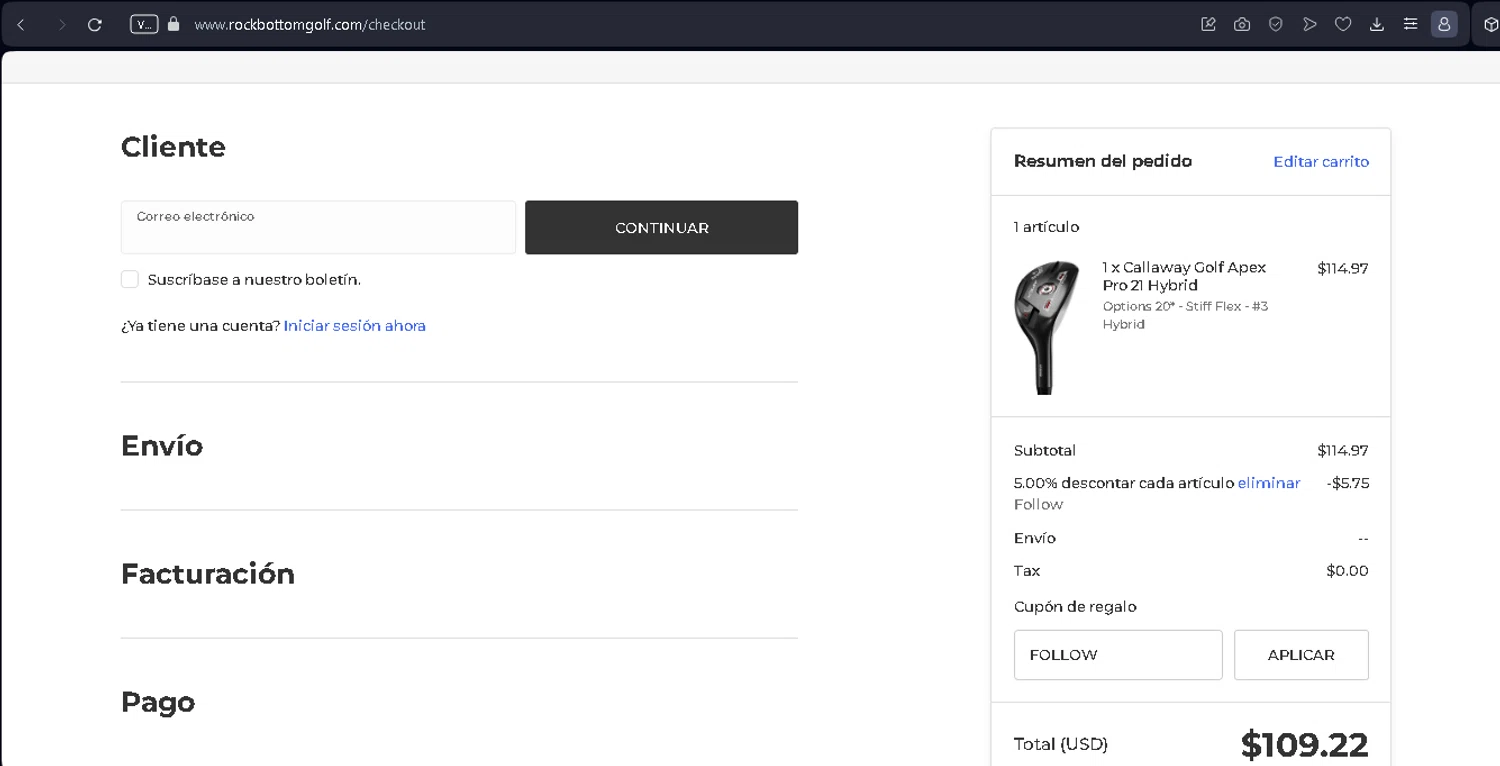This screenshot has height=766, width=1500.
Task: Click the APLICAR coupon button
Action: 1301,655
